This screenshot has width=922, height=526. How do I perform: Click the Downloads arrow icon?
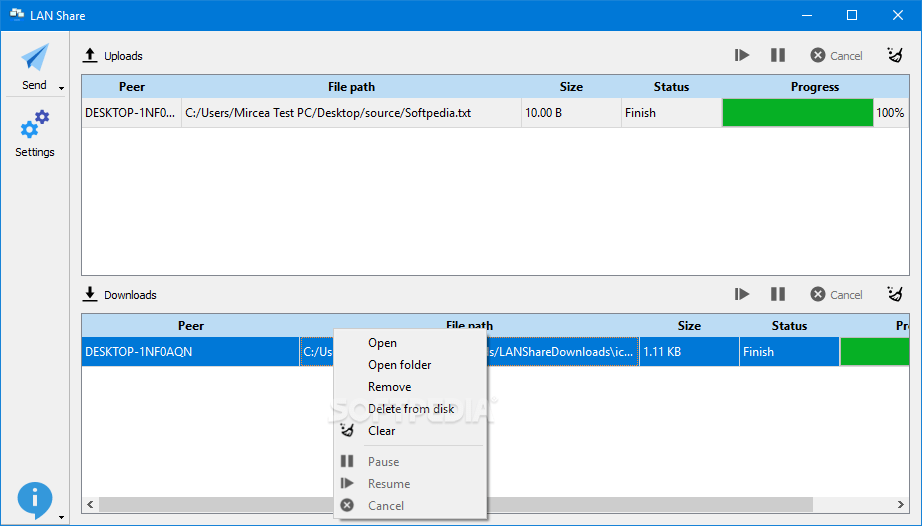[90, 294]
